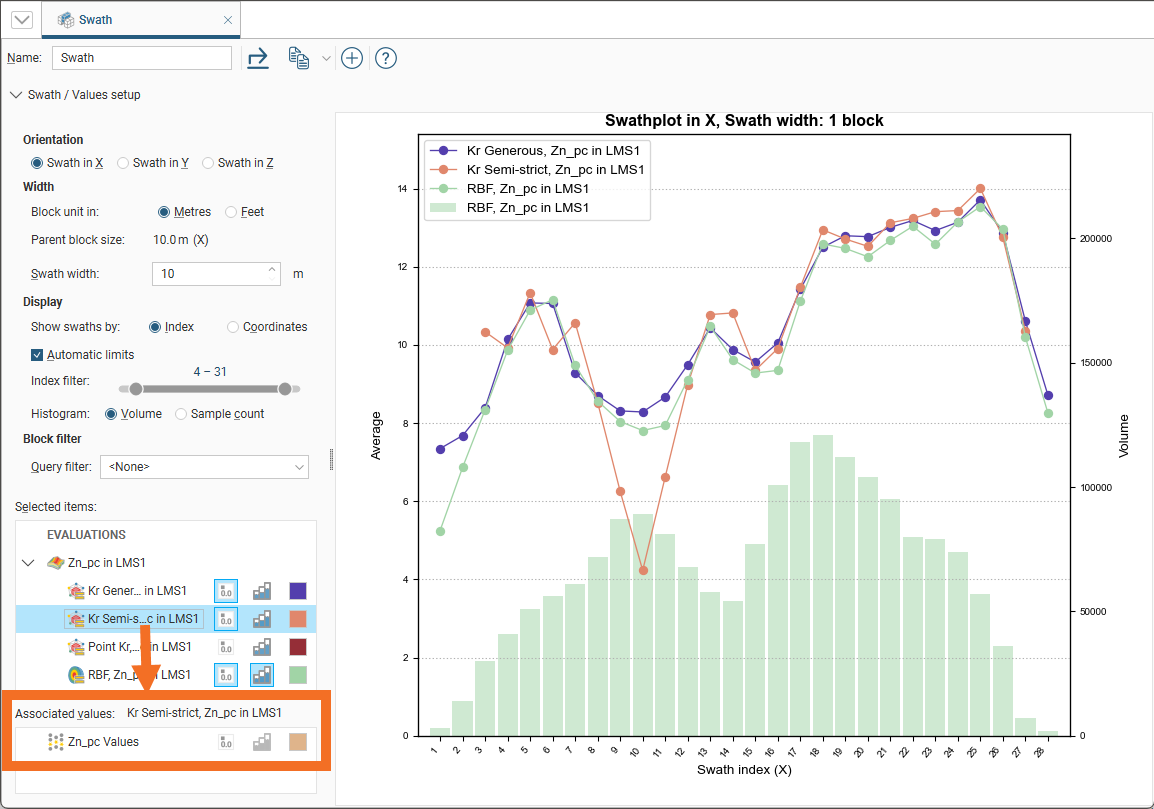
Task: Enable histogram icon for Point Kriging row
Action: tap(262, 648)
